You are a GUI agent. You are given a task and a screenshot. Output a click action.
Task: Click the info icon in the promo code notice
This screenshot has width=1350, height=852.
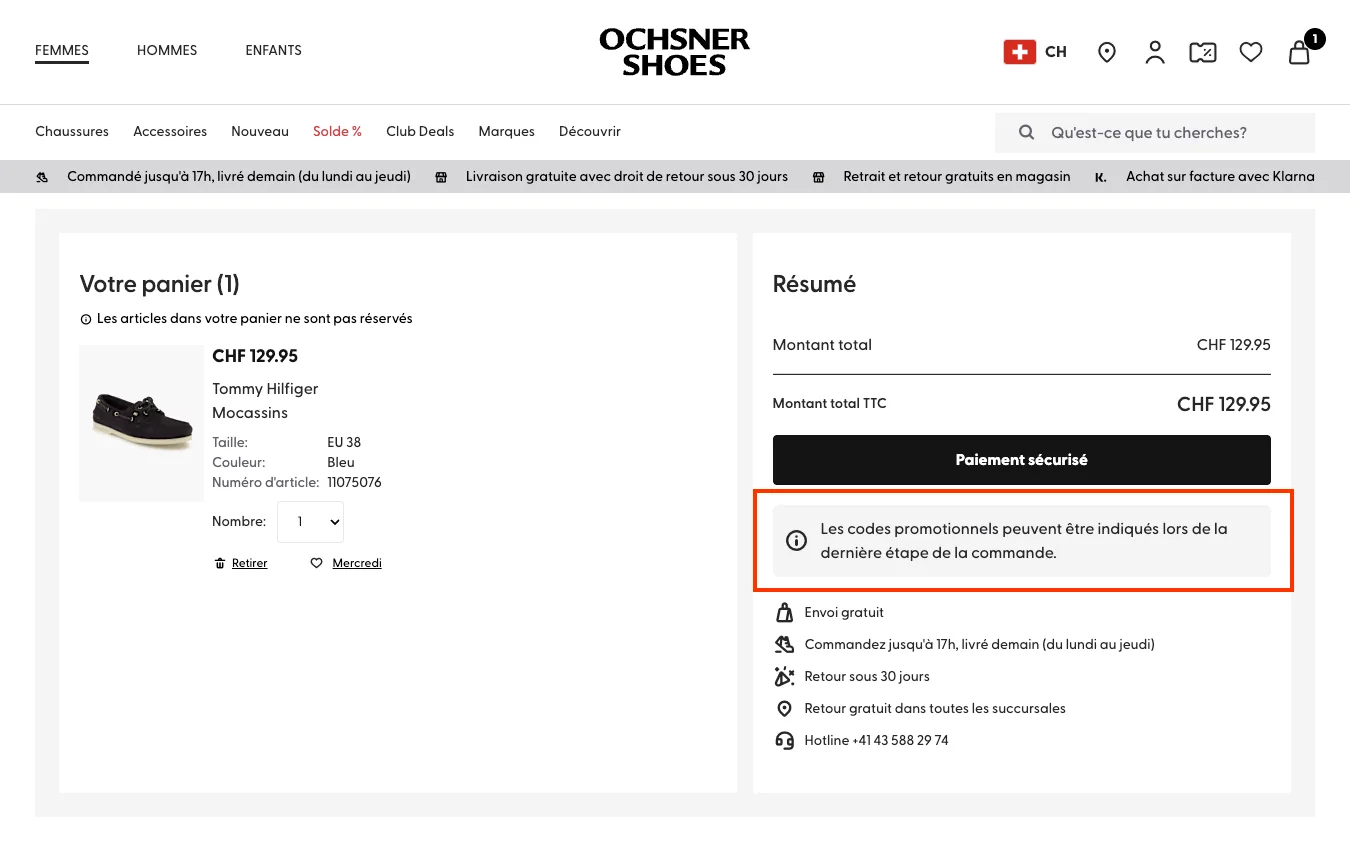(797, 541)
